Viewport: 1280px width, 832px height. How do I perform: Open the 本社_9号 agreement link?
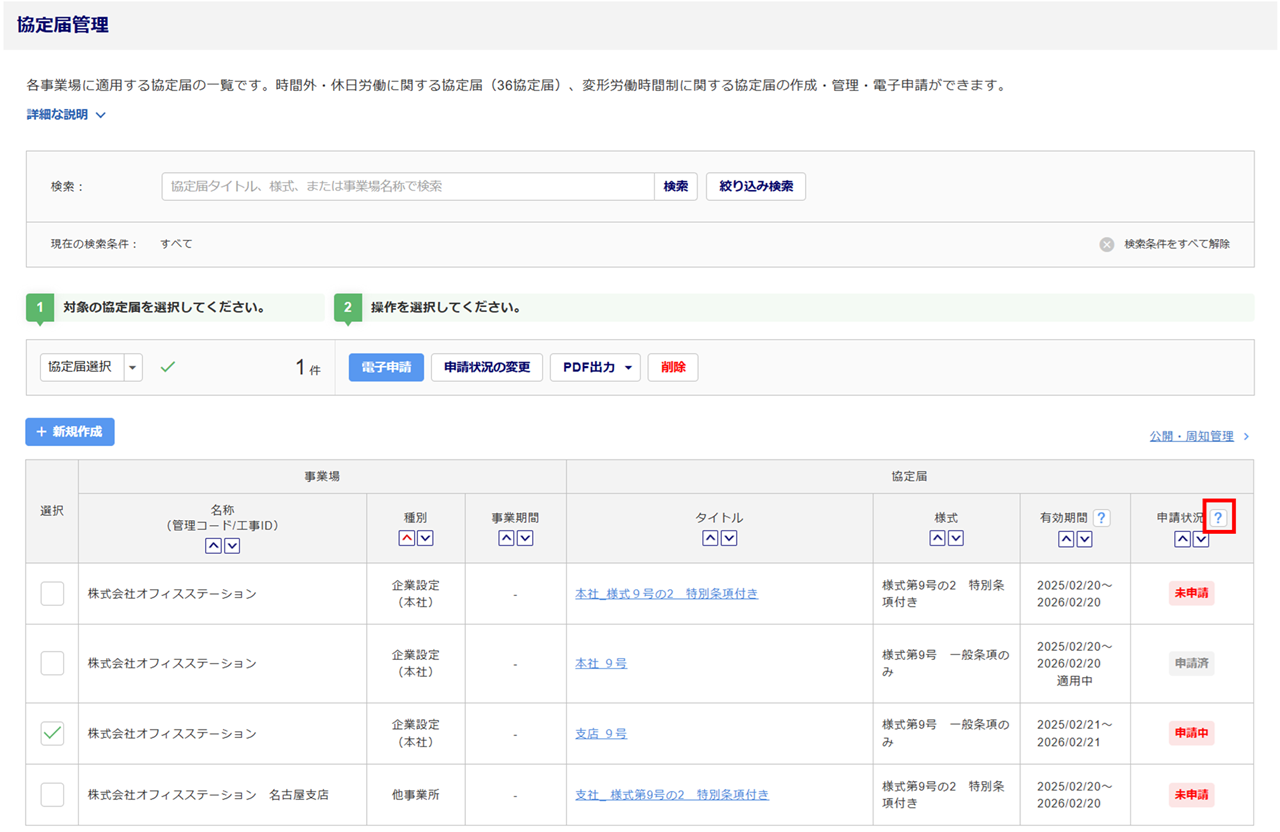point(601,664)
